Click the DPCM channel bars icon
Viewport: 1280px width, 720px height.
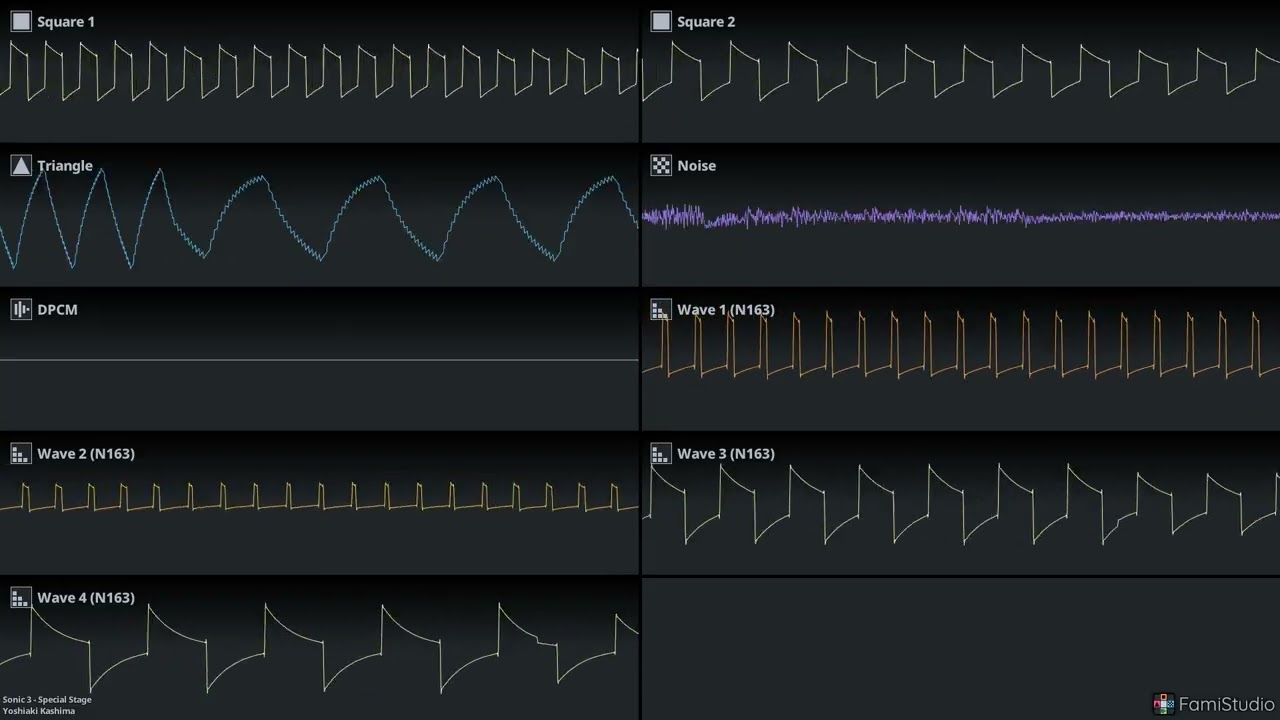pyautogui.click(x=21, y=310)
